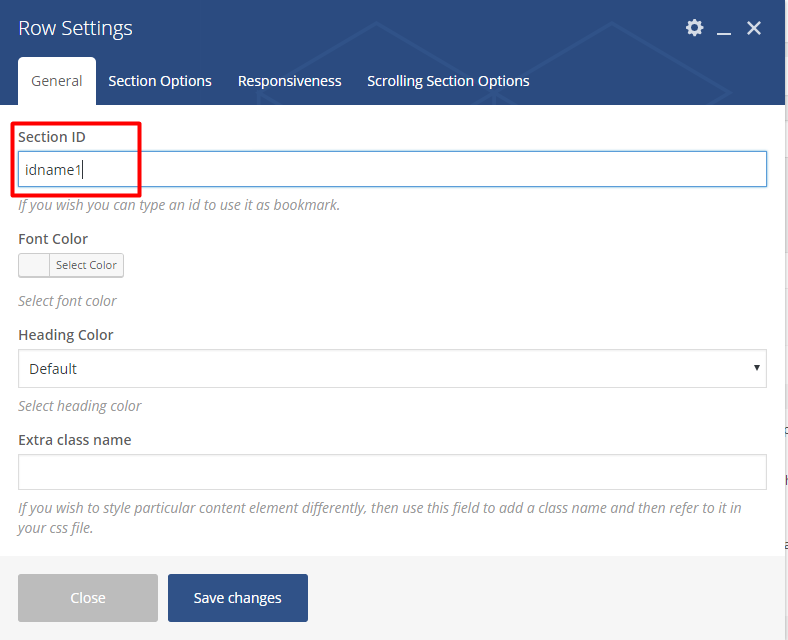Expand the Heading Color dropdown

point(392,368)
